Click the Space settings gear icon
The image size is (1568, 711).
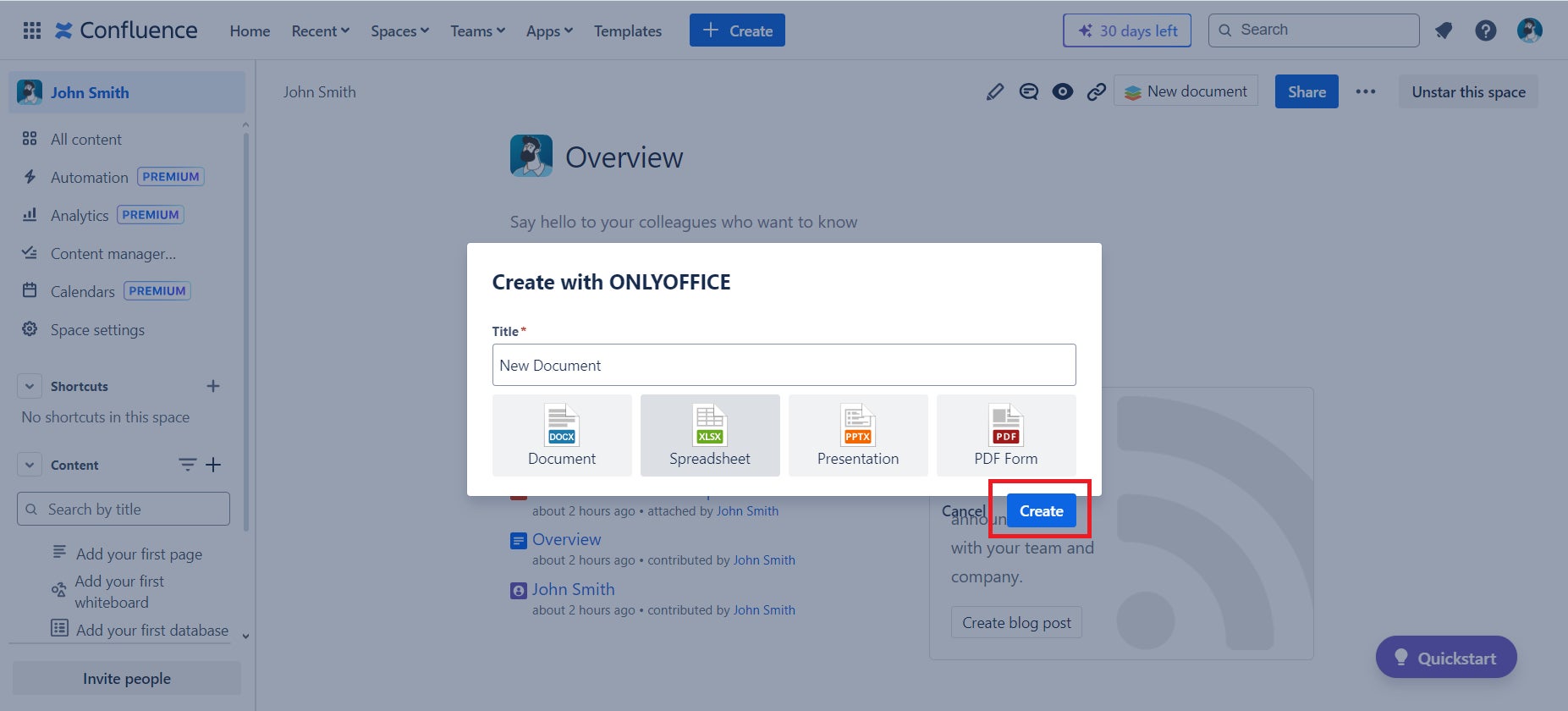point(30,329)
